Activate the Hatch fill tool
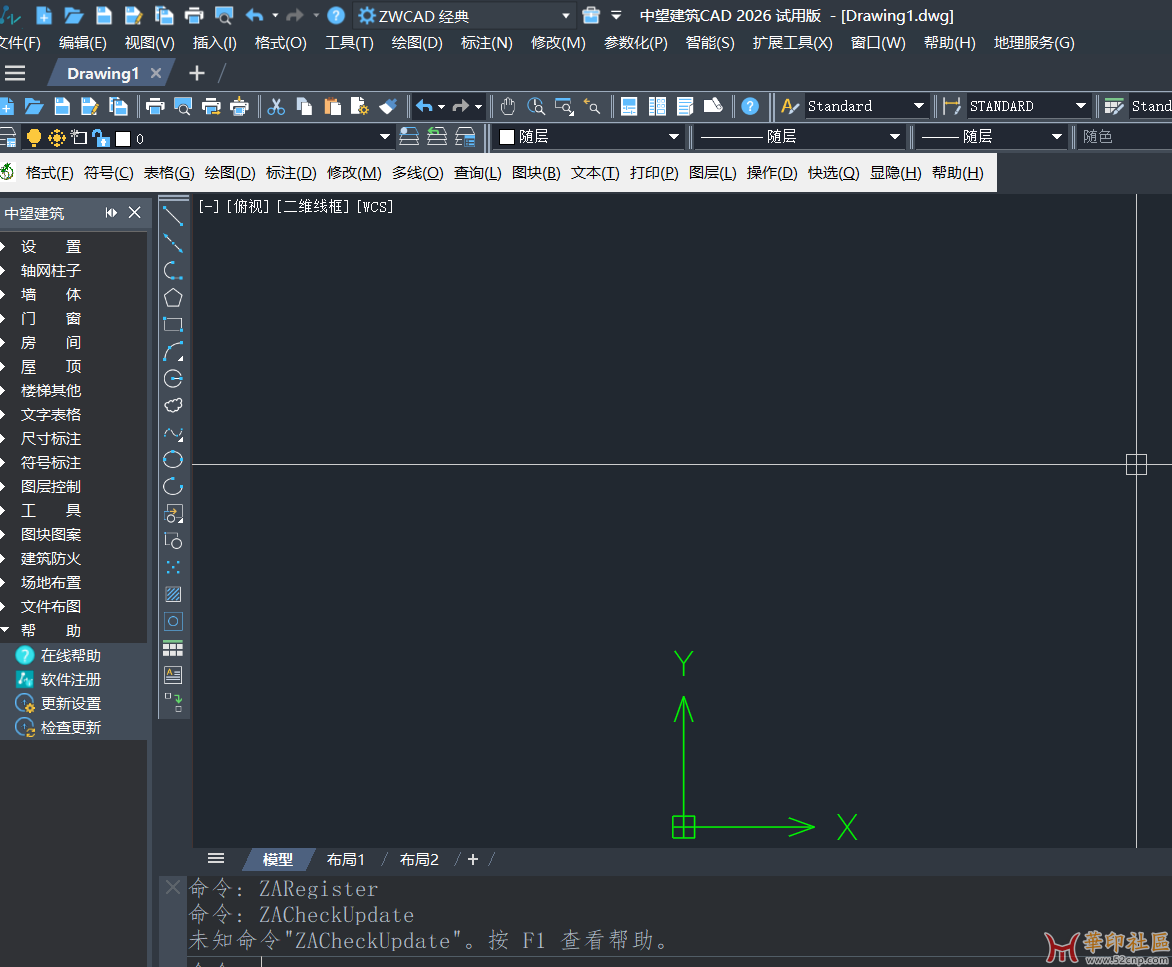The height and width of the screenshot is (967, 1172). click(173, 594)
